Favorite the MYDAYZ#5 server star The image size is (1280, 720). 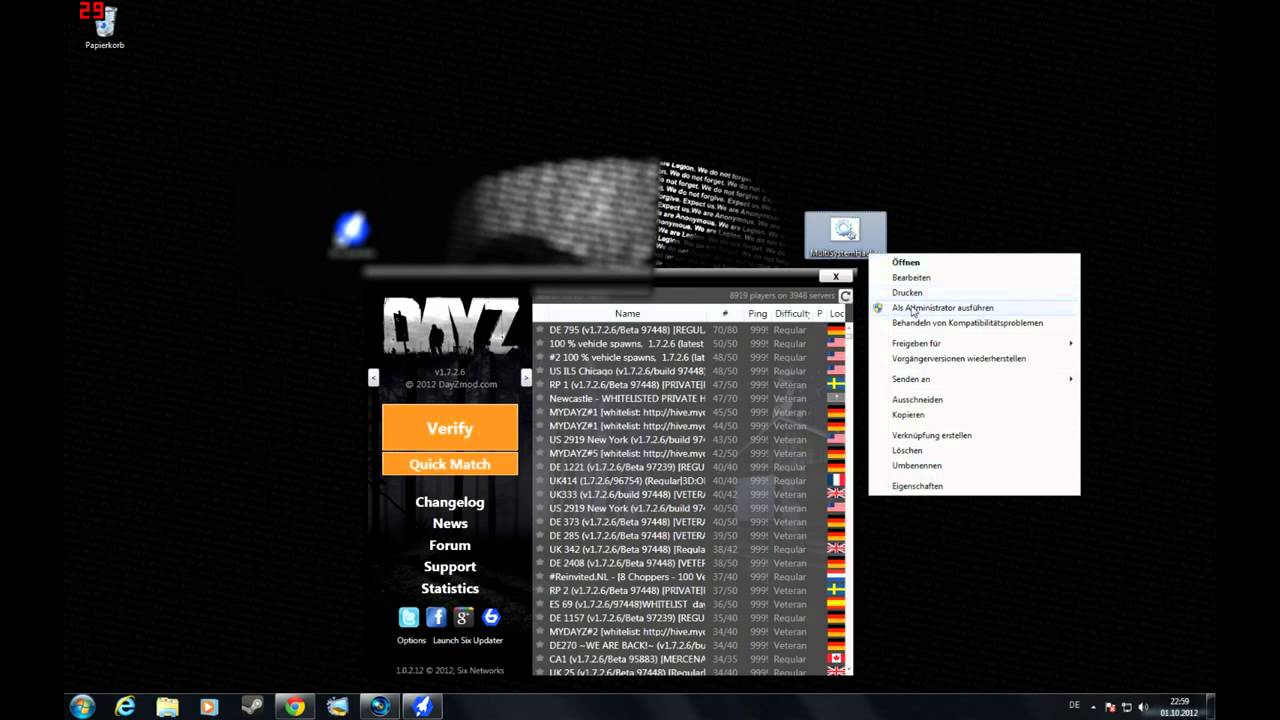(540, 453)
